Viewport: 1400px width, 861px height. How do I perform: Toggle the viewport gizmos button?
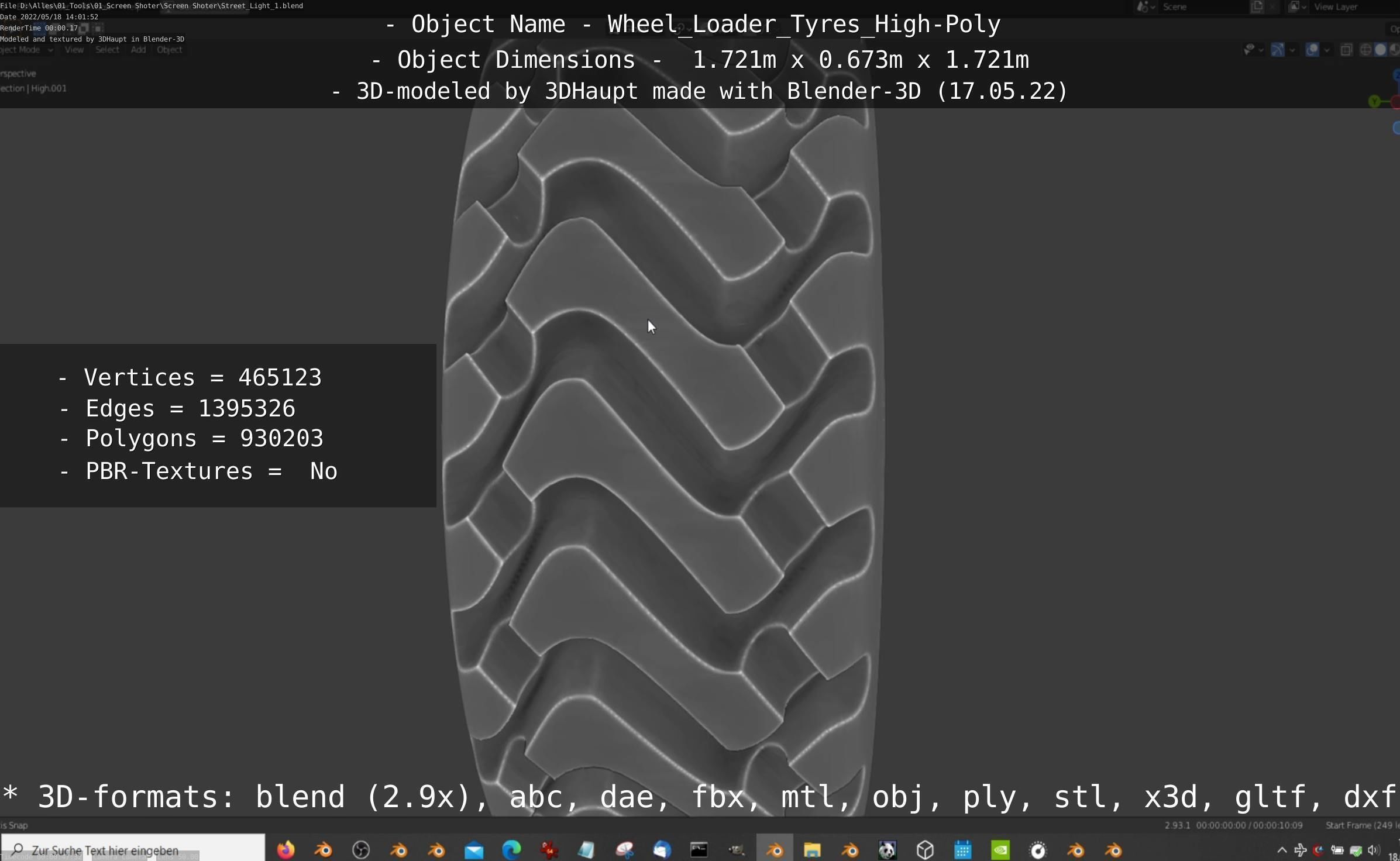click(x=1278, y=50)
